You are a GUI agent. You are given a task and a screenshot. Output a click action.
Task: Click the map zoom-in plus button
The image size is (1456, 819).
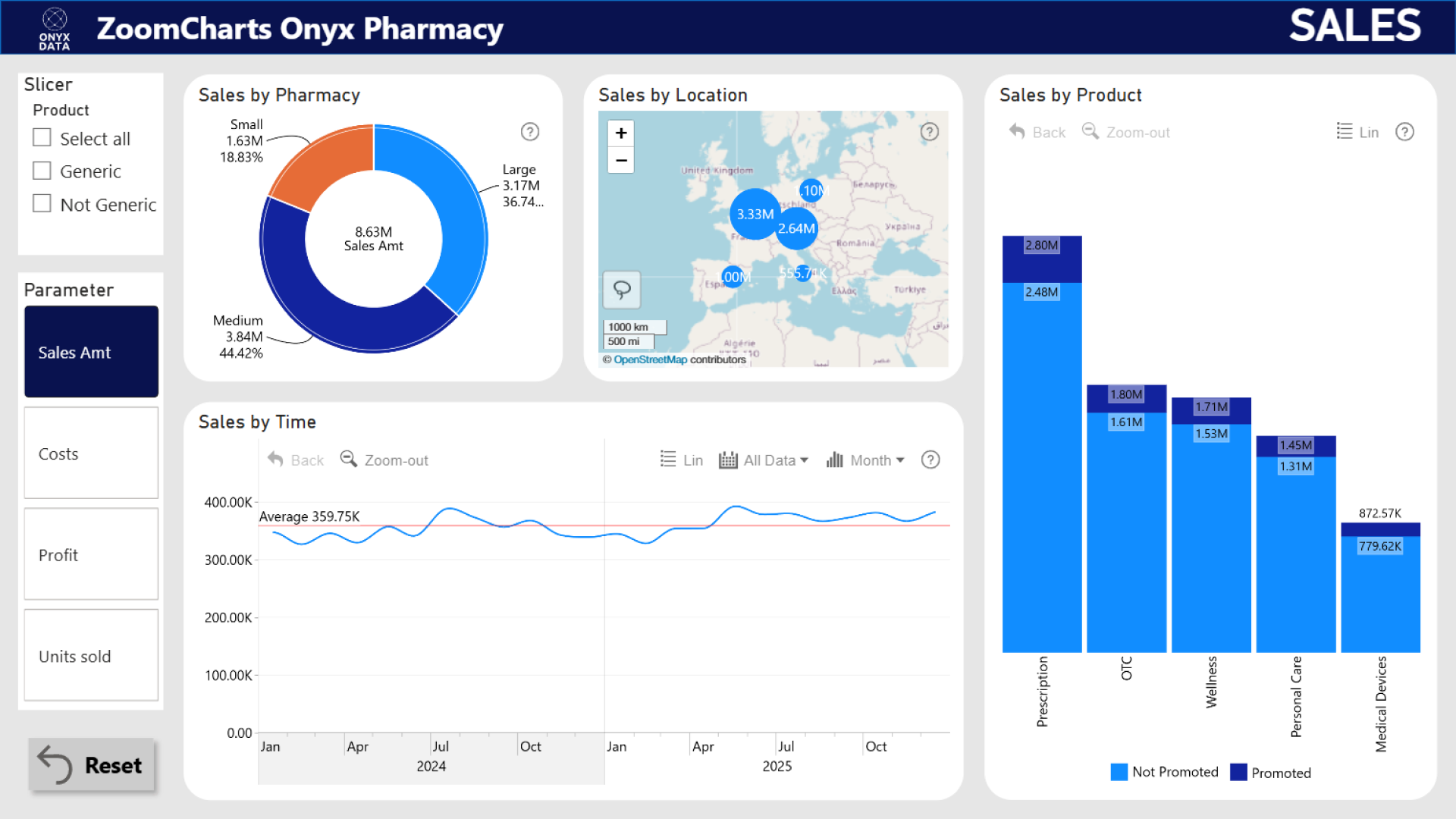point(621,133)
